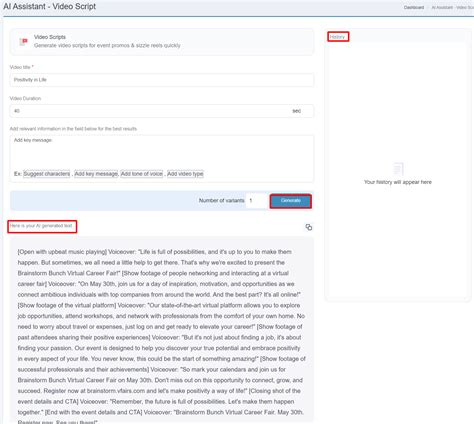Click the History panel heading
Screen dimensions: 474x424
coord(337,37)
